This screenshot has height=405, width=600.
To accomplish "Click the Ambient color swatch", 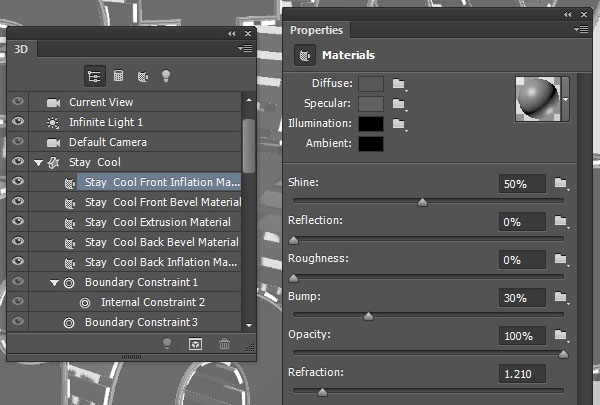I will point(371,144).
